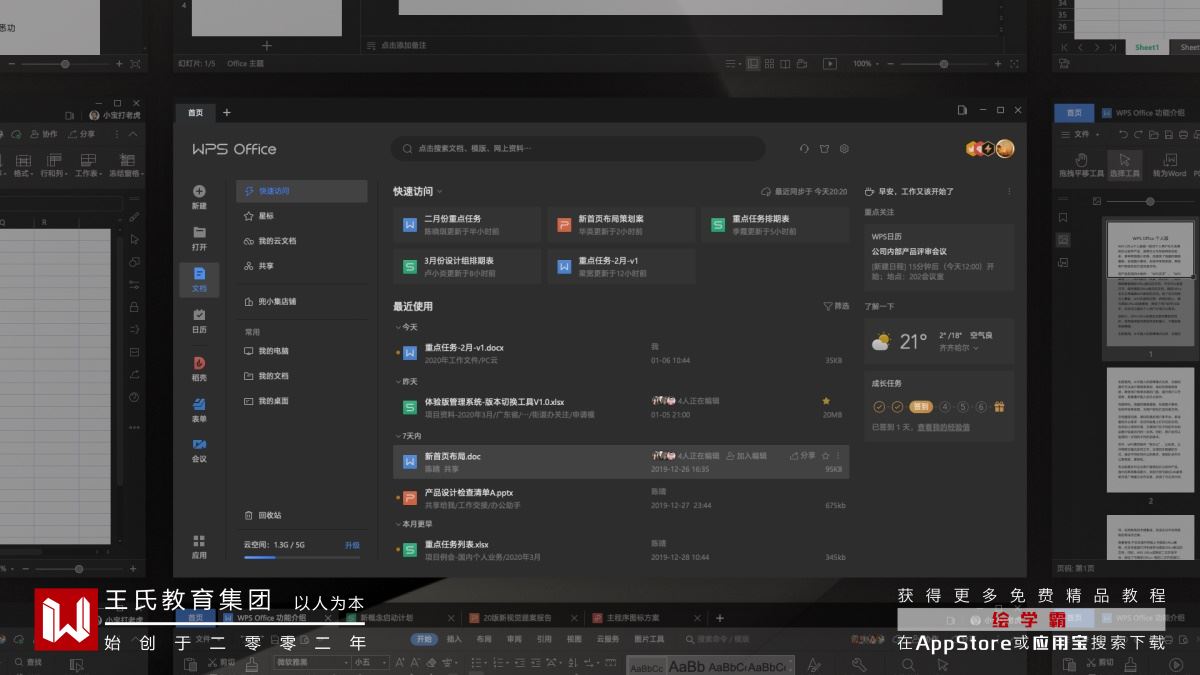
Task: Click the 表单 form icon in sidebar
Action: pos(199,404)
